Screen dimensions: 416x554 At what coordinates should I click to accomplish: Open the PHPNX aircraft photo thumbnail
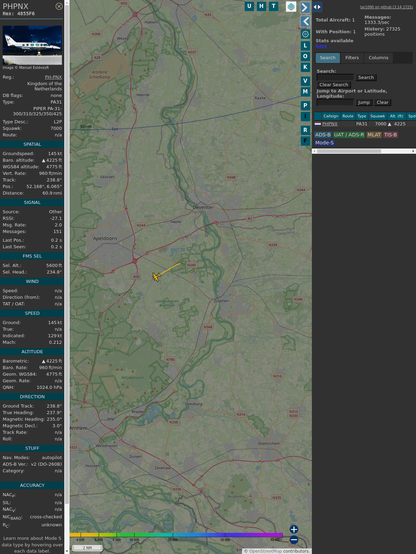click(32, 45)
